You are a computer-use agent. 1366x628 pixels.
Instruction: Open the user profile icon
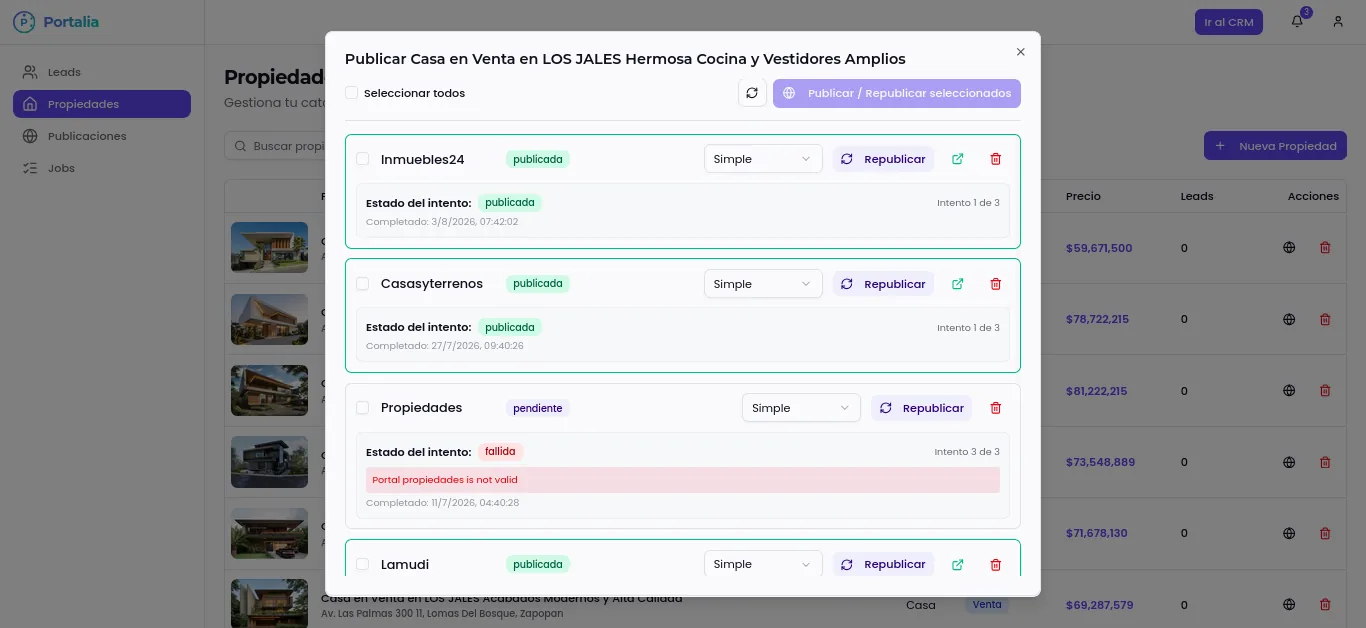click(x=1338, y=22)
